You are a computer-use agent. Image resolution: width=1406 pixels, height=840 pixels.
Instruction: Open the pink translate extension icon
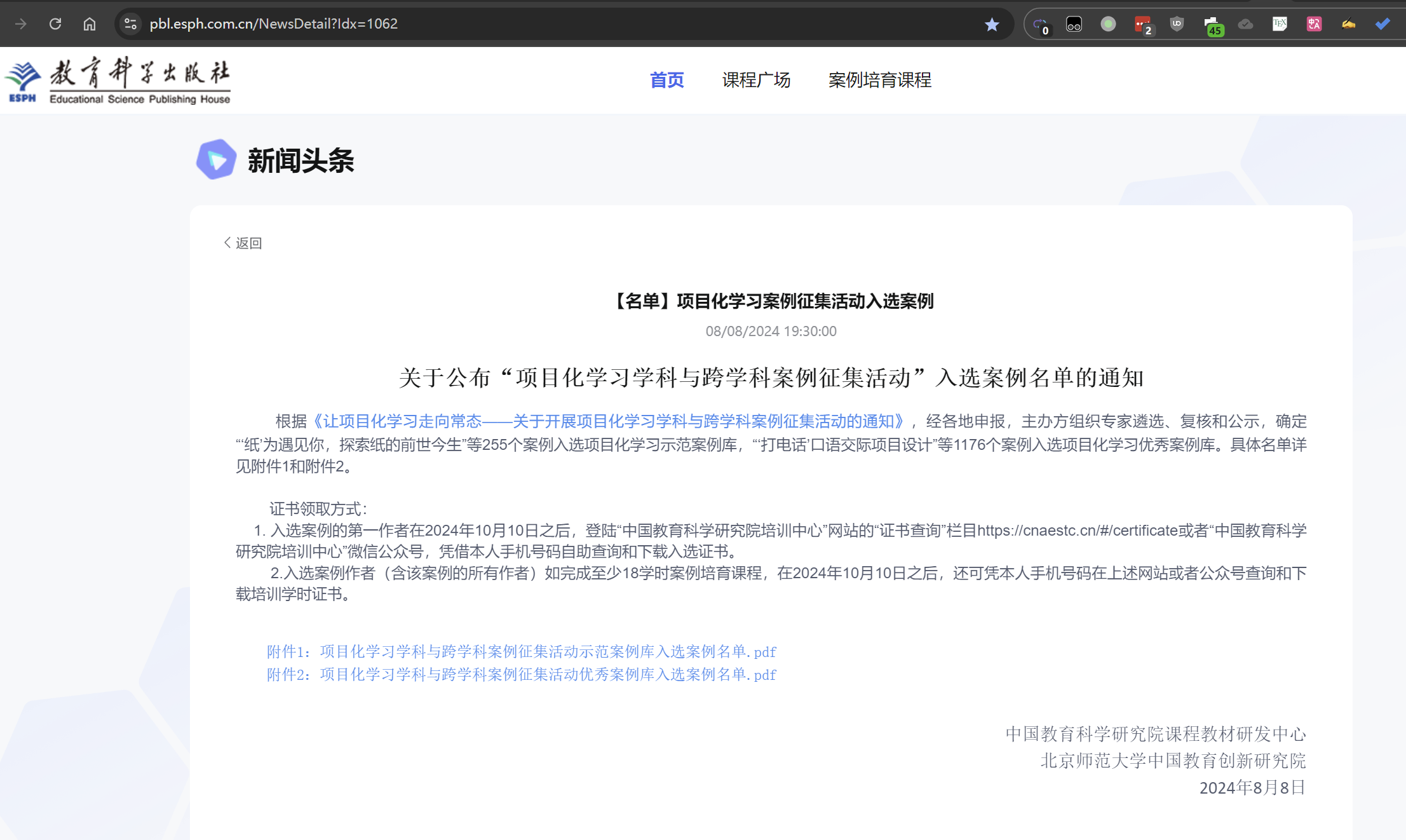click(x=1314, y=24)
